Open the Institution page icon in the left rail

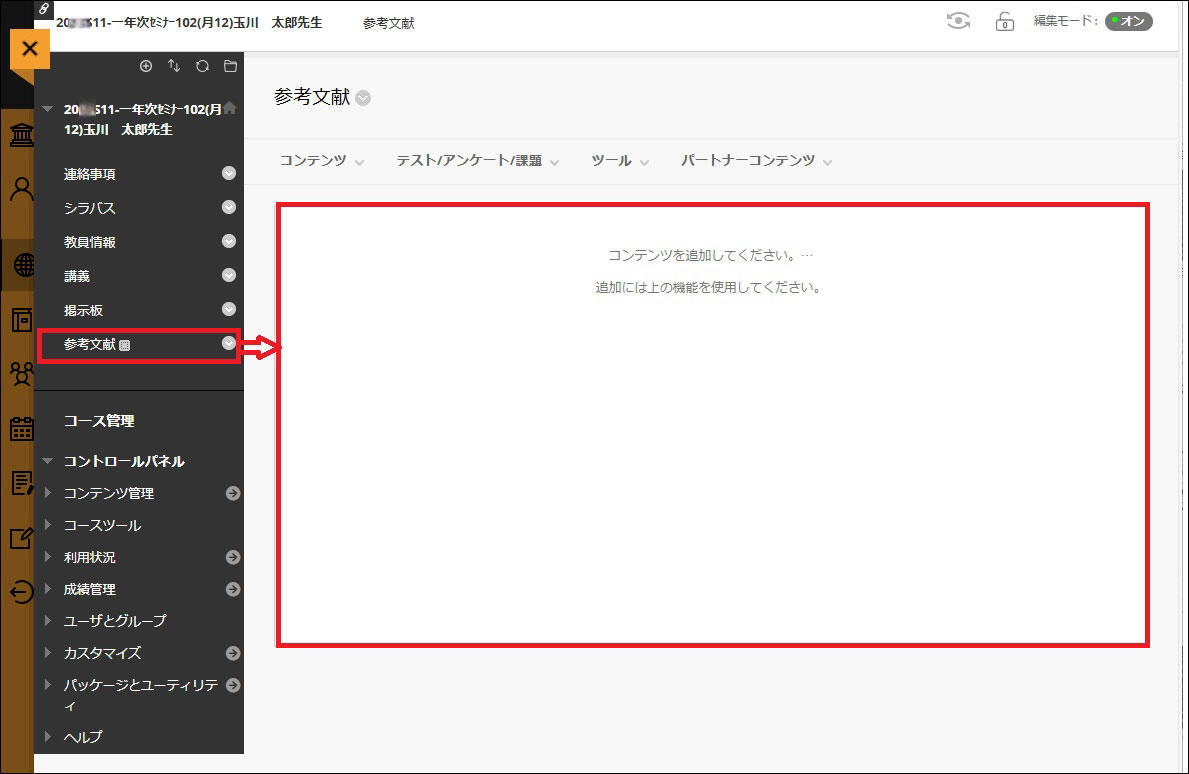tap(21, 135)
